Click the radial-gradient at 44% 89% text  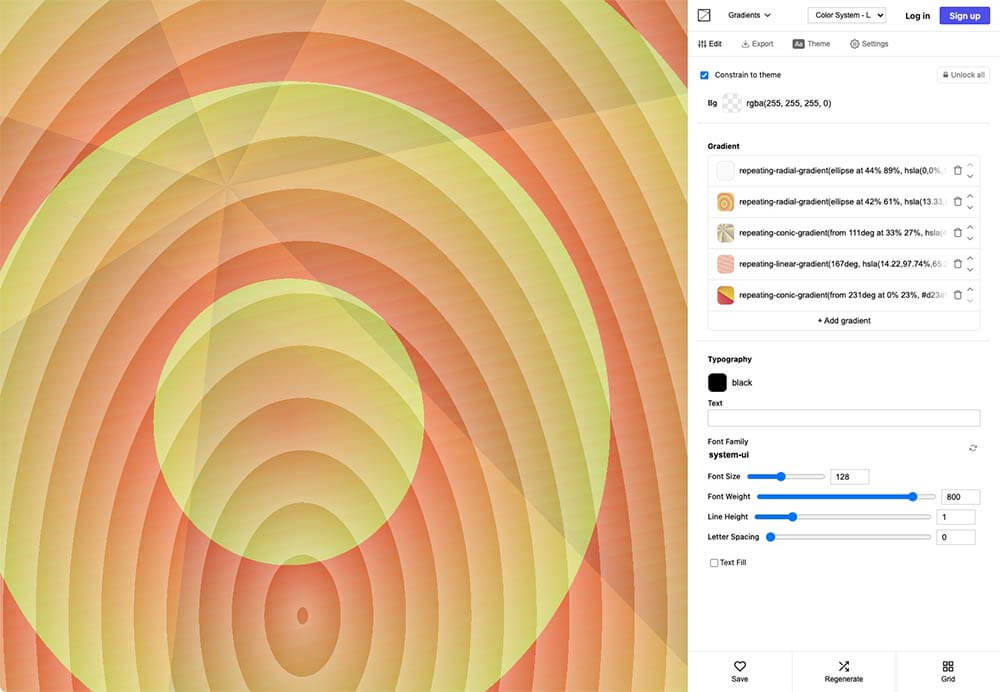(842, 171)
